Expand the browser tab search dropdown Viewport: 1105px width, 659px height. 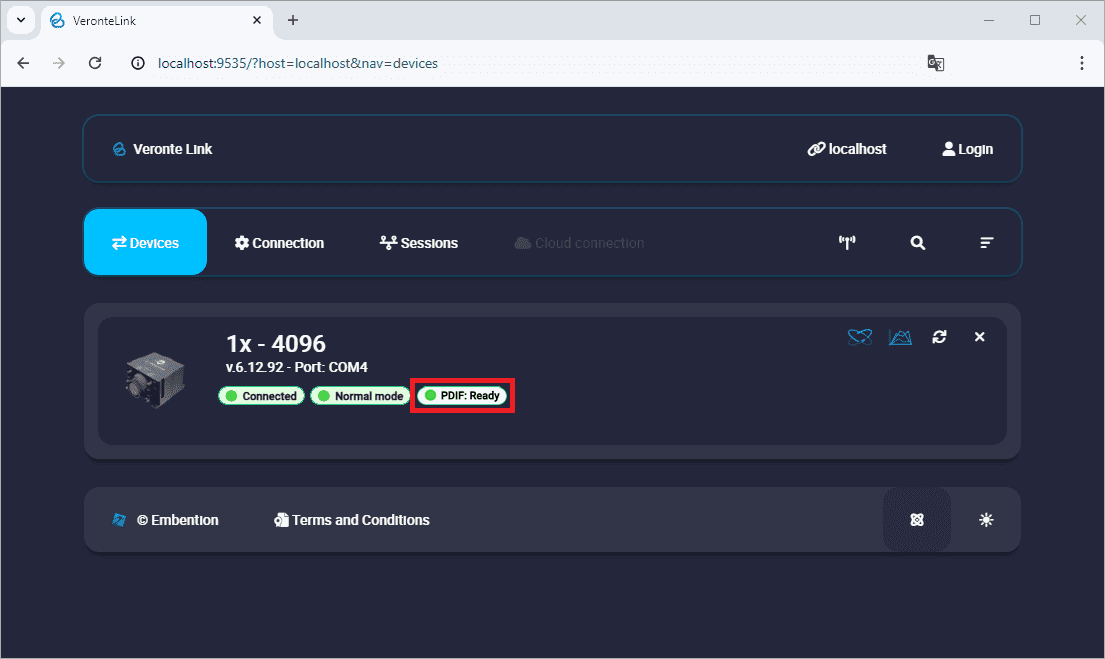click(x=20, y=20)
